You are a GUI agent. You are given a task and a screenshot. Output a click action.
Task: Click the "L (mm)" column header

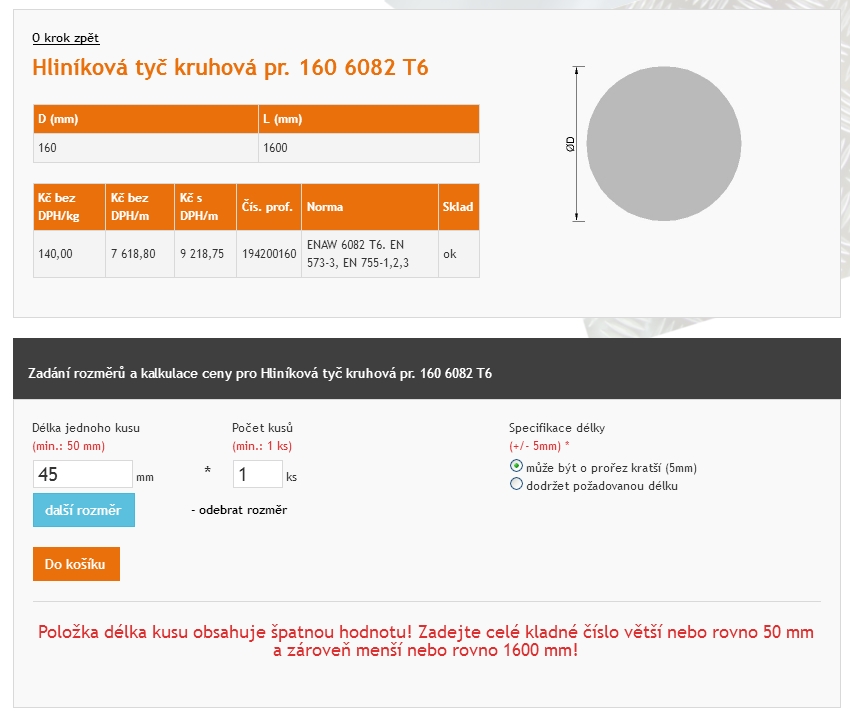pos(368,119)
